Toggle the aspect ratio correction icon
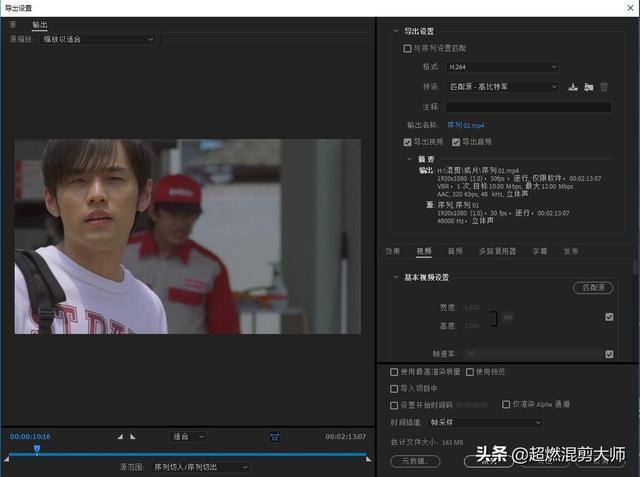Image resolution: width=640 pixels, height=477 pixels. [x=275, y=437]
